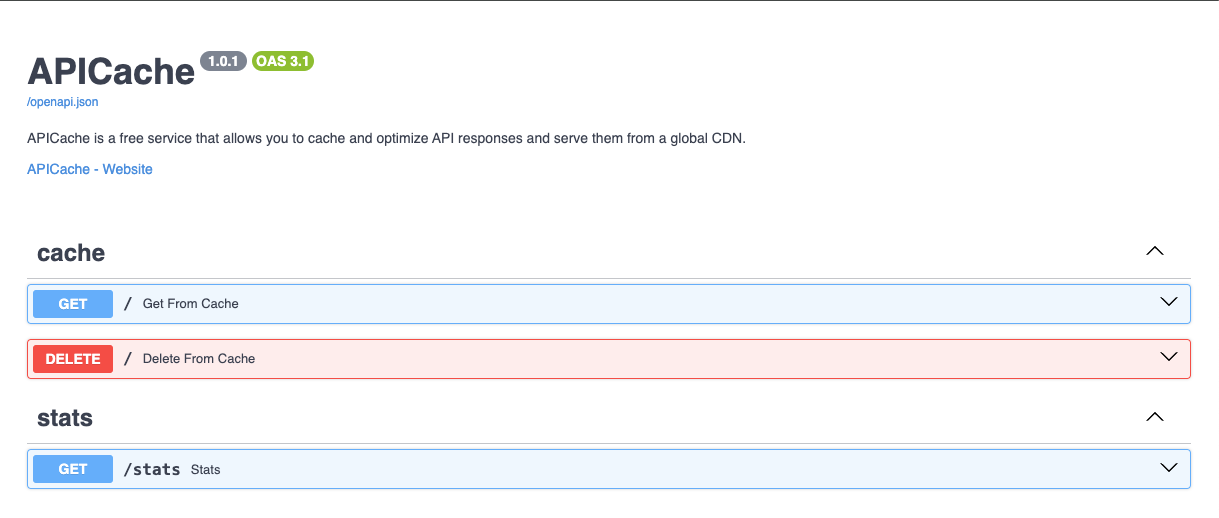Click the OAS 3.1 badge
The height and width of the screenshot is (518, 1219).
[x=283, y=62]
